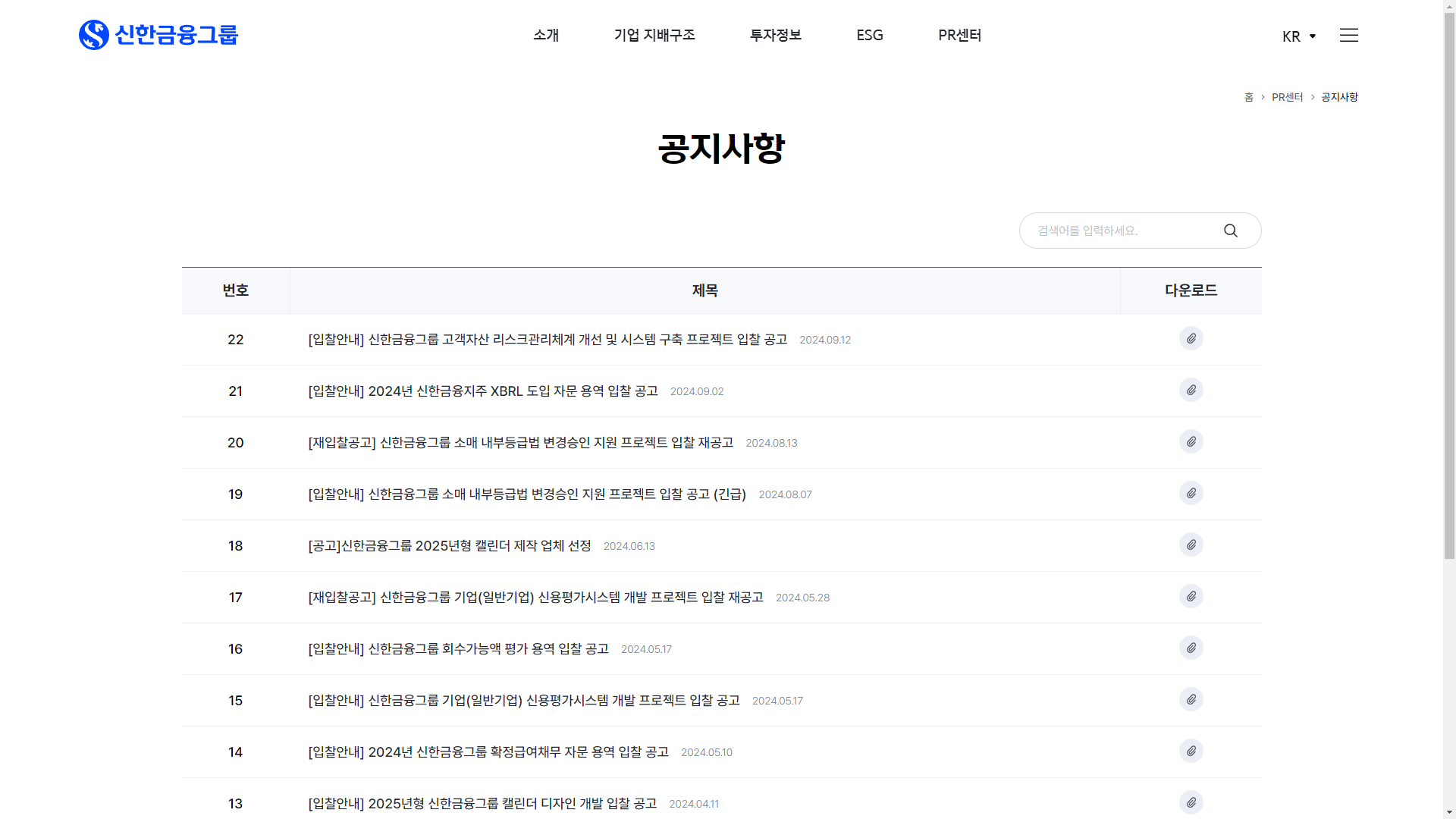Click the page vertical scrollbar thumb

pyautogui.click(x=1449, y=287)
